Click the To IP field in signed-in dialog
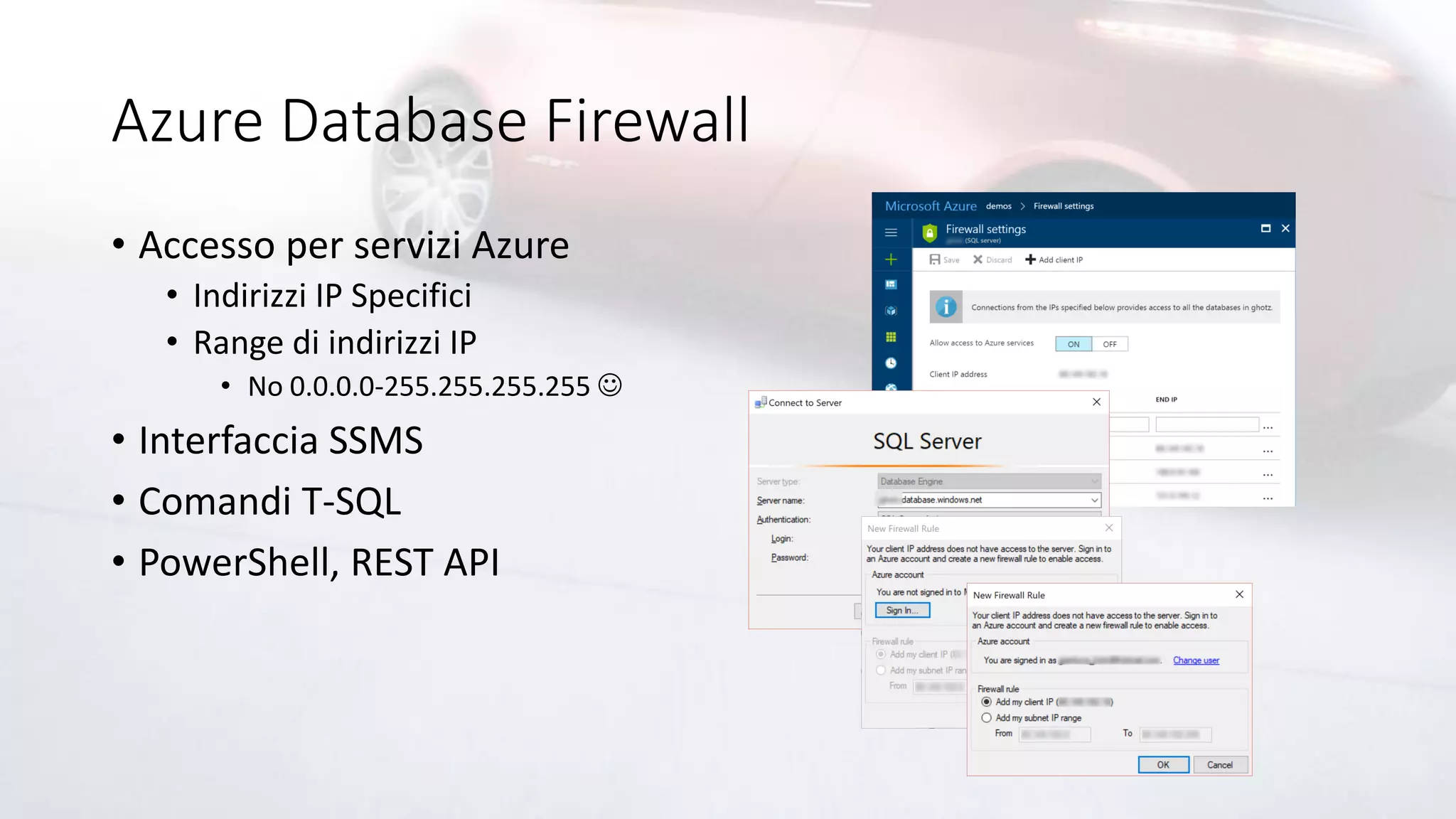This screenshot has width=1456, height=819. tap(1175, 734)
